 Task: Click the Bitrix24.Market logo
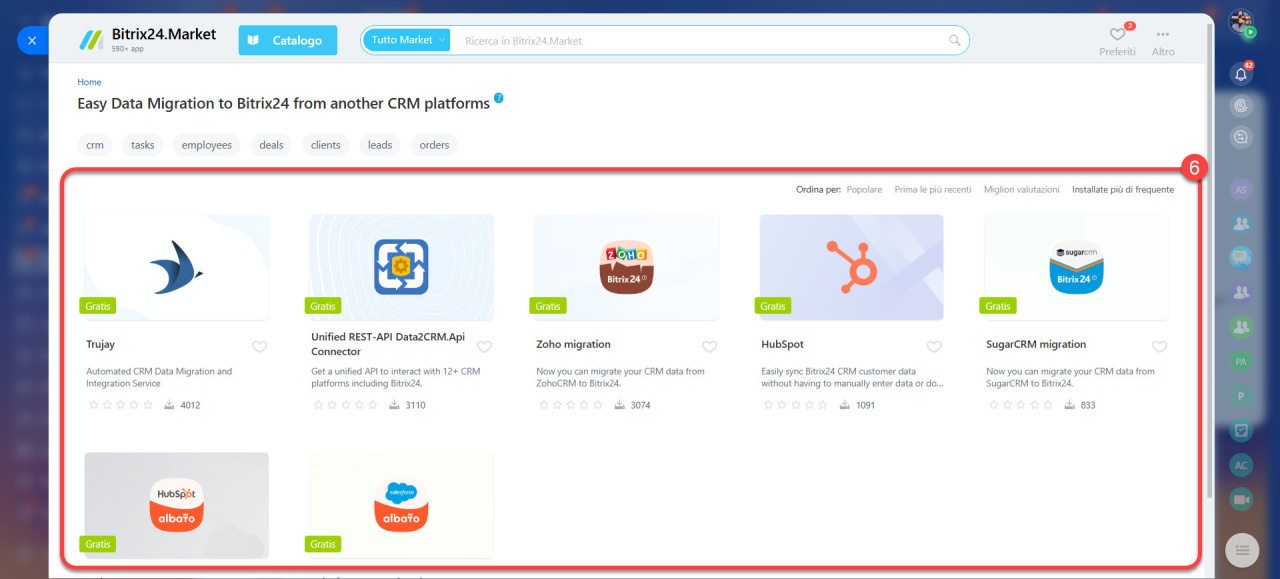[148, 40]
